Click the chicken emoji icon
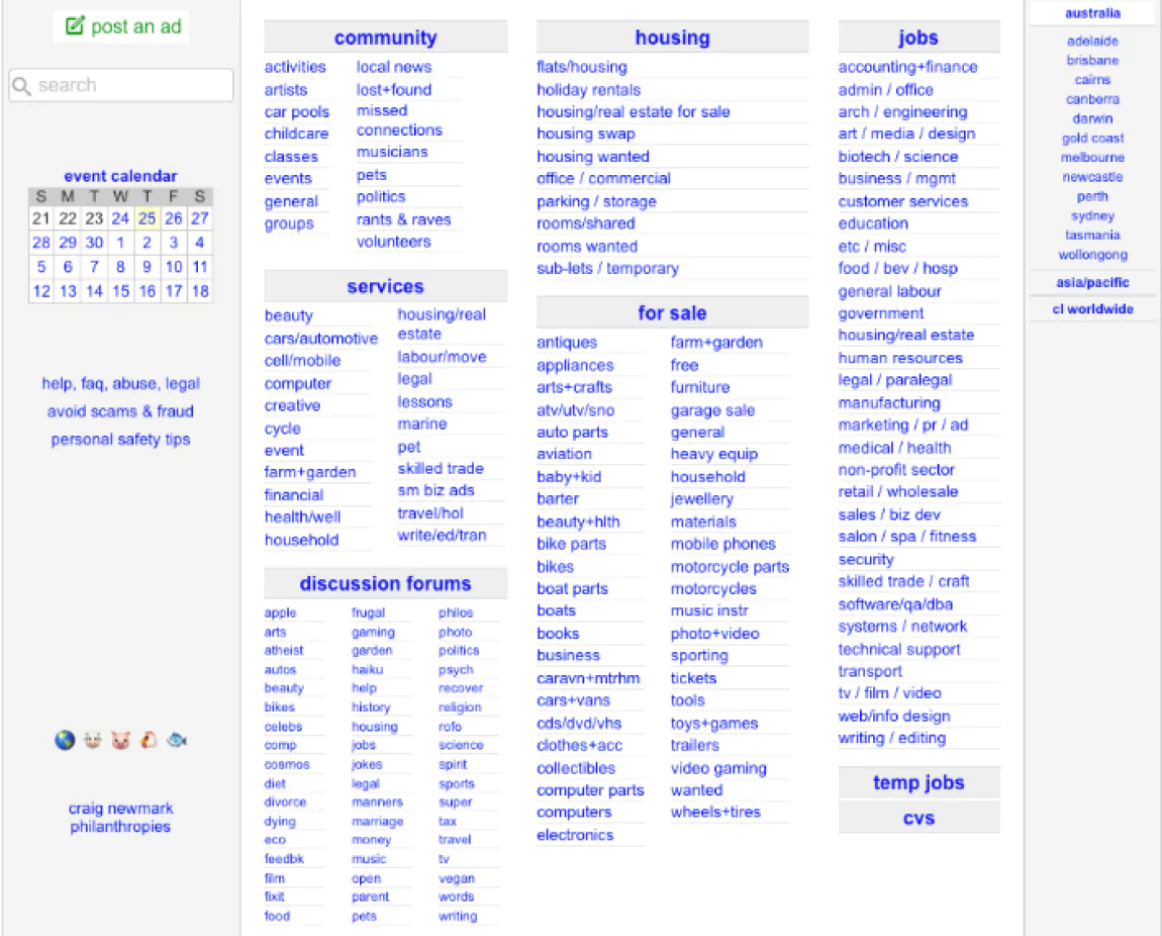Screen dimensions: 1162x936 149,741
